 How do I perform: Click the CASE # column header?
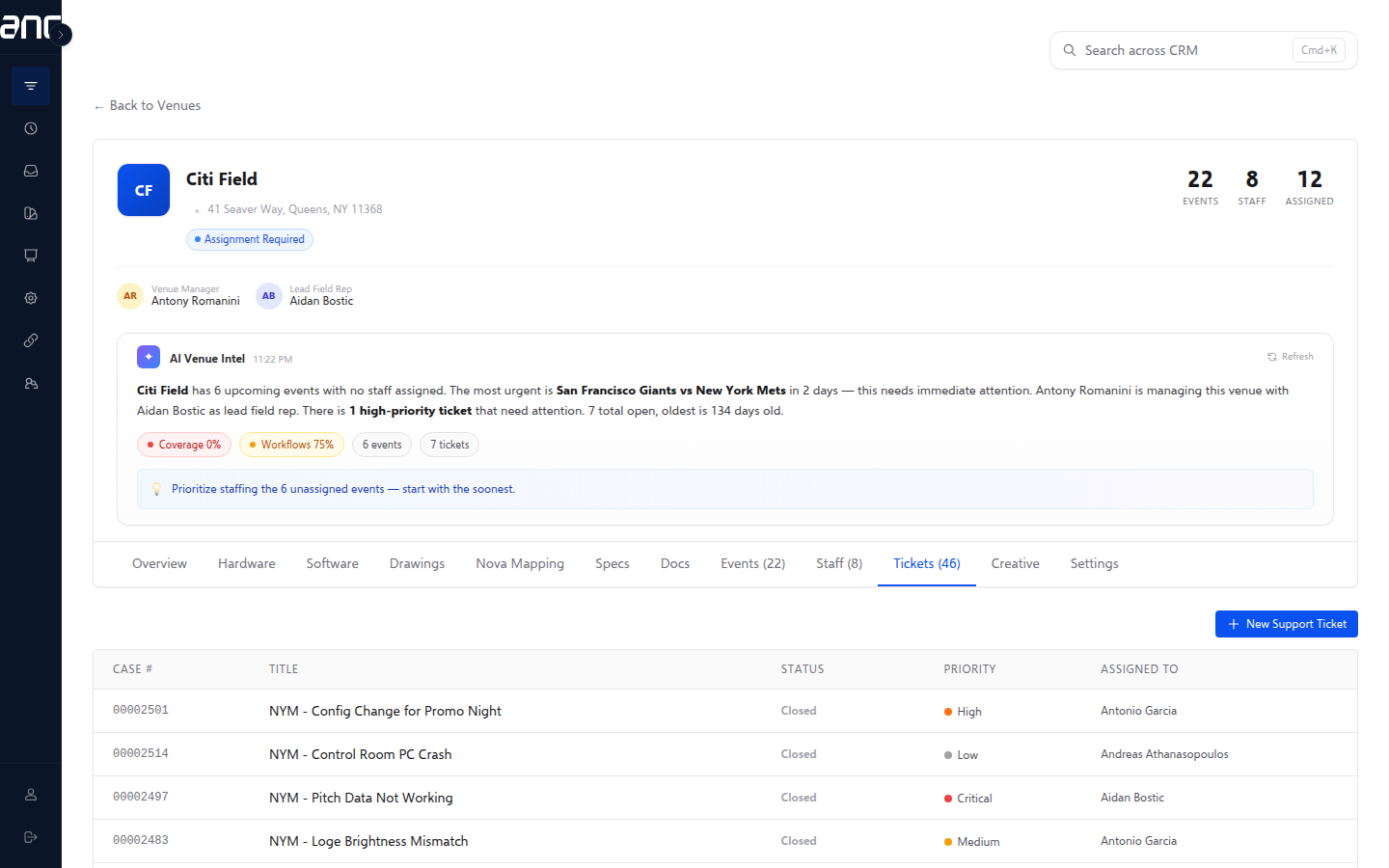133,669
